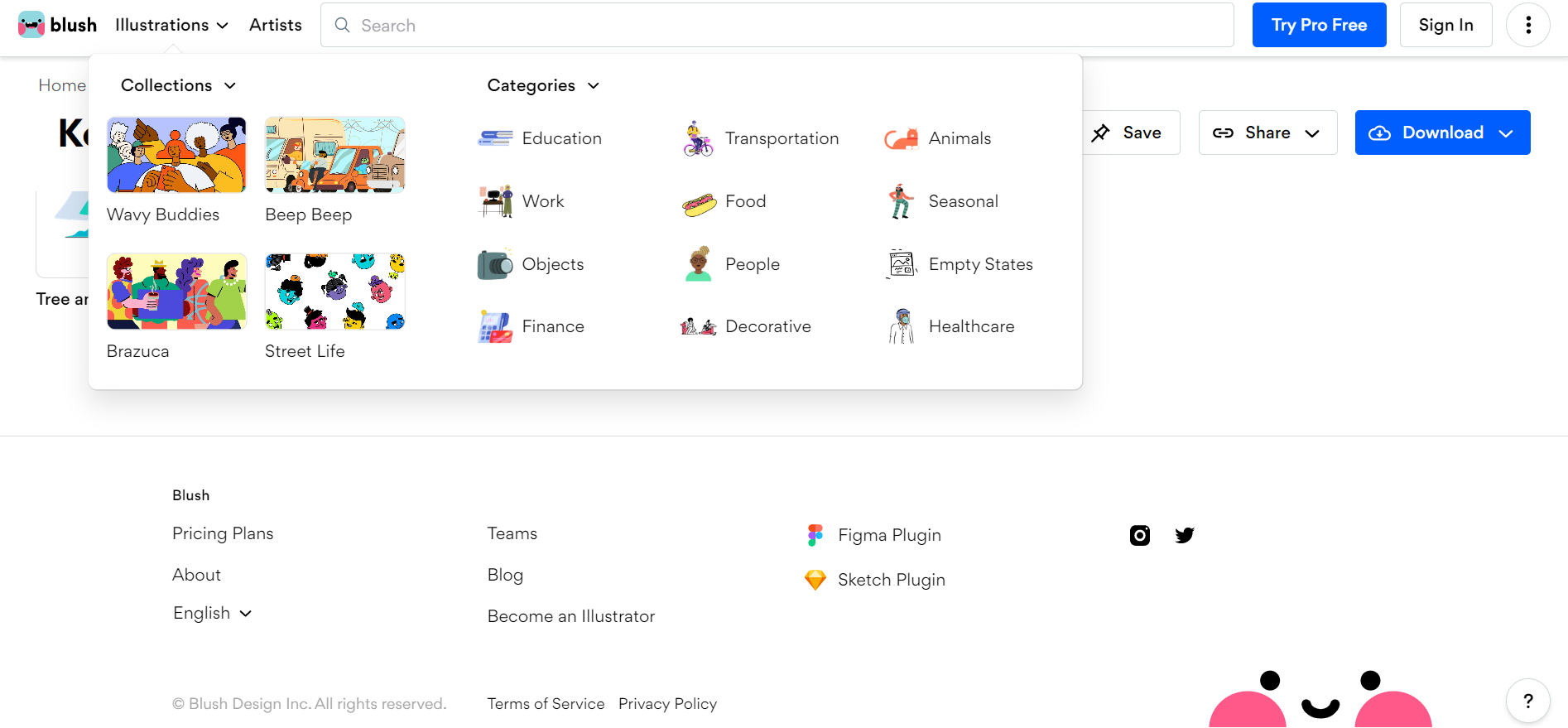Click the Blush logo icon
The height and width of the screenshot is (728, 1568).
pyautogui.click(x=31, y=25)
